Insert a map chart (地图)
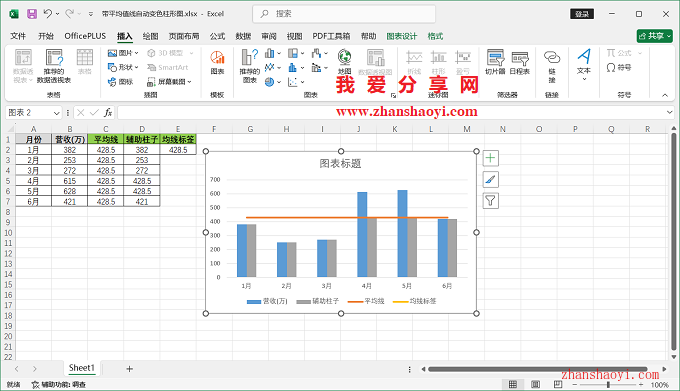The width and height of the screenshot is (680, 391). [x=344, y=62]
